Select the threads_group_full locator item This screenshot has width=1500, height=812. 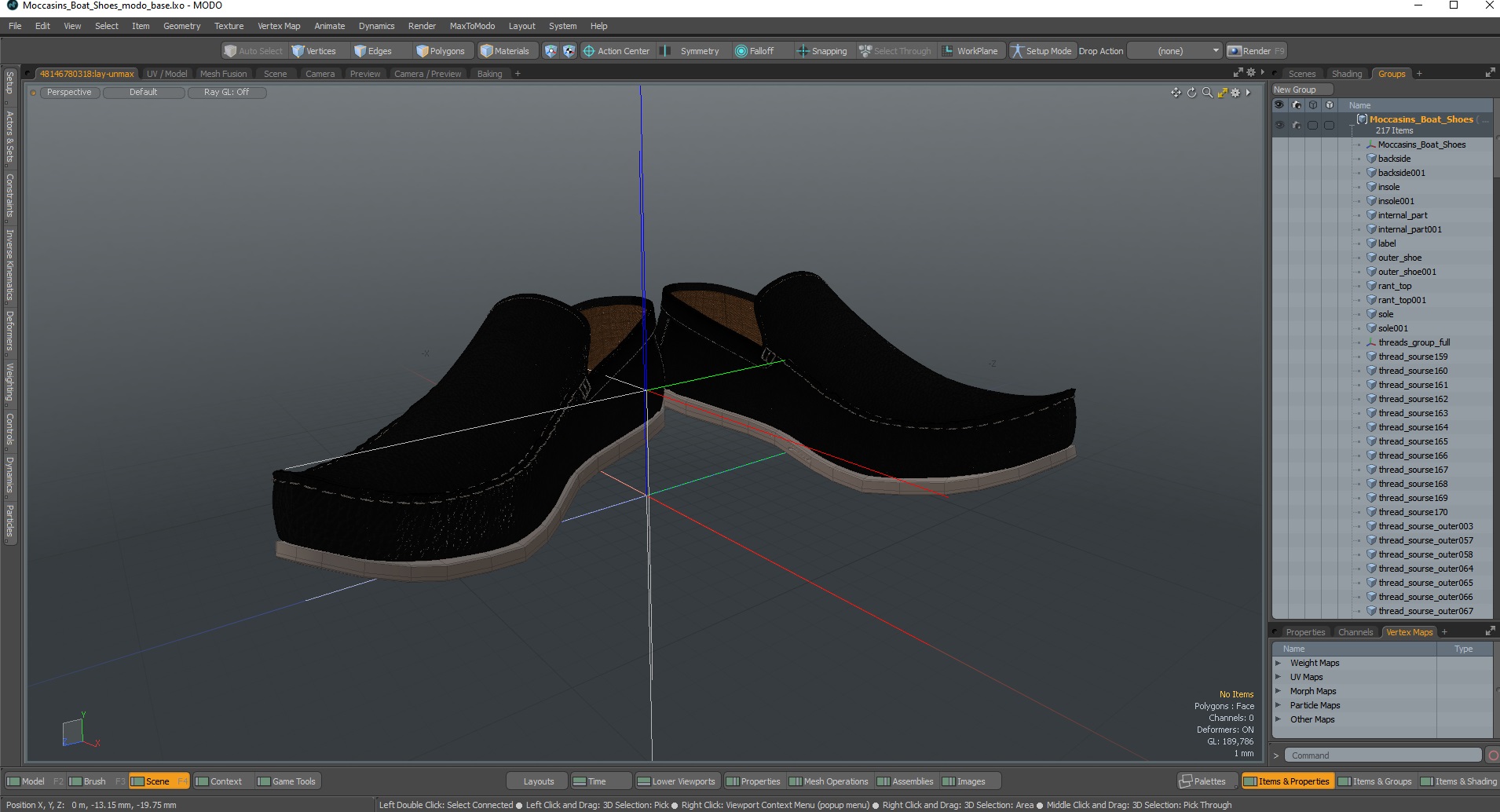click(1414, 342)
